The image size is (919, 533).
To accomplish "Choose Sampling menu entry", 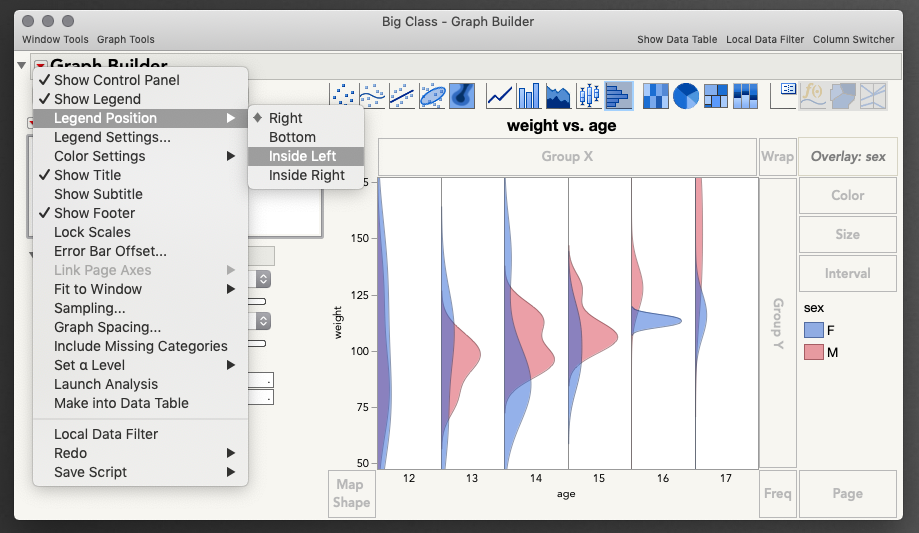I will pos(141,308).
